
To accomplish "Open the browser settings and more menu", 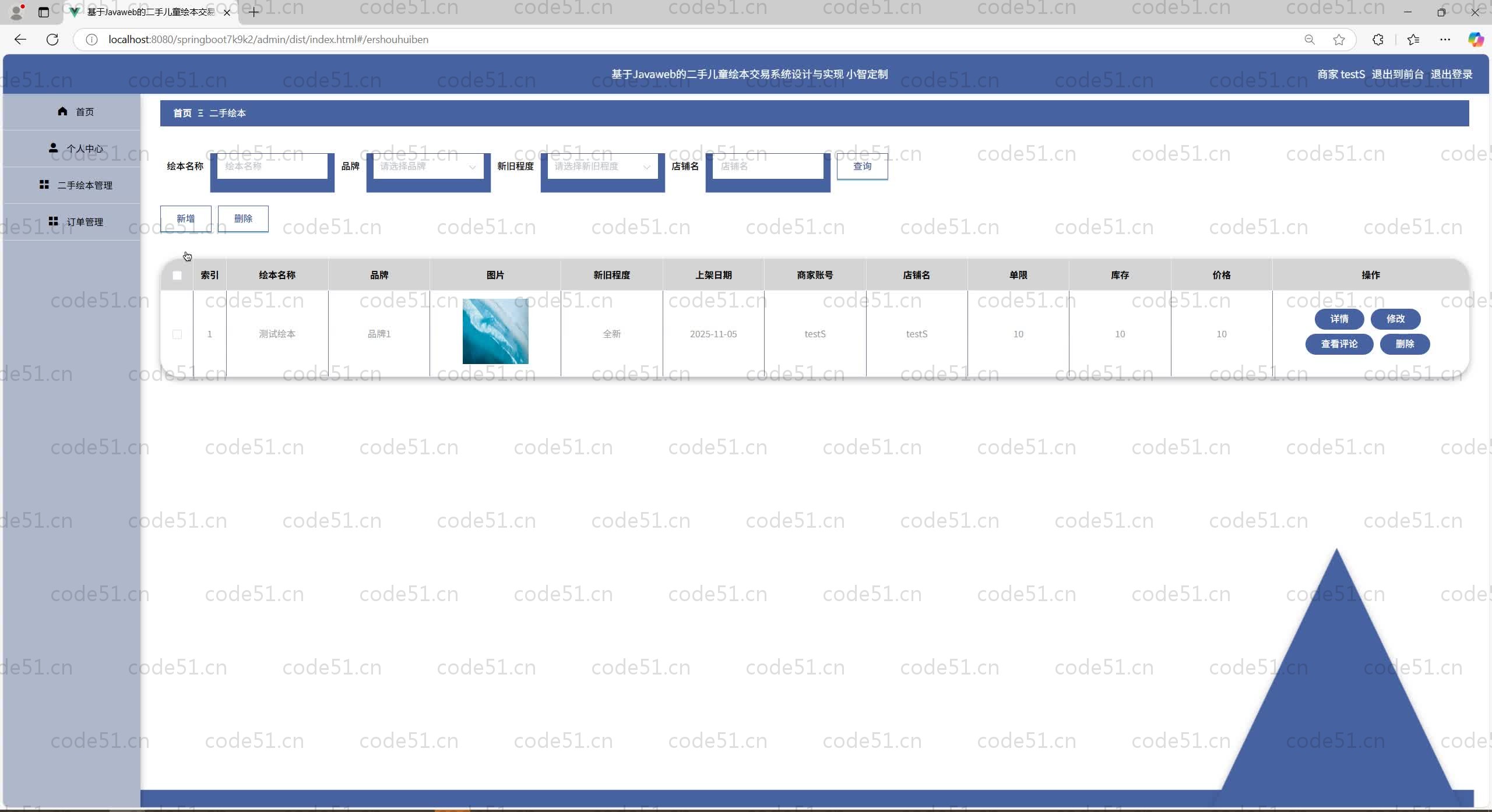I will (x=1445, y=40).
